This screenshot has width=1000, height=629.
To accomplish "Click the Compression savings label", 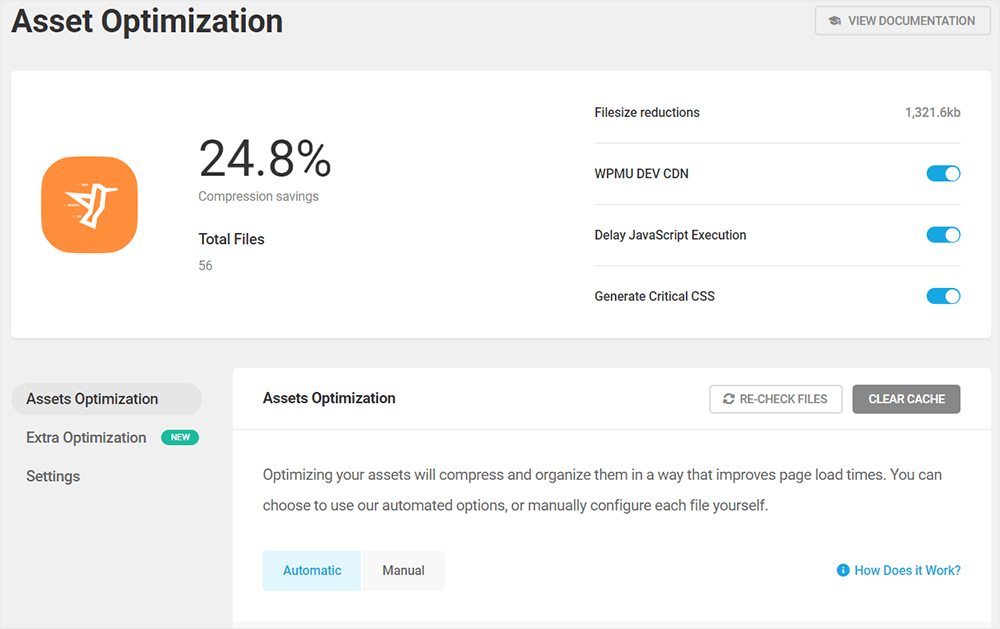I will (258, 196).
